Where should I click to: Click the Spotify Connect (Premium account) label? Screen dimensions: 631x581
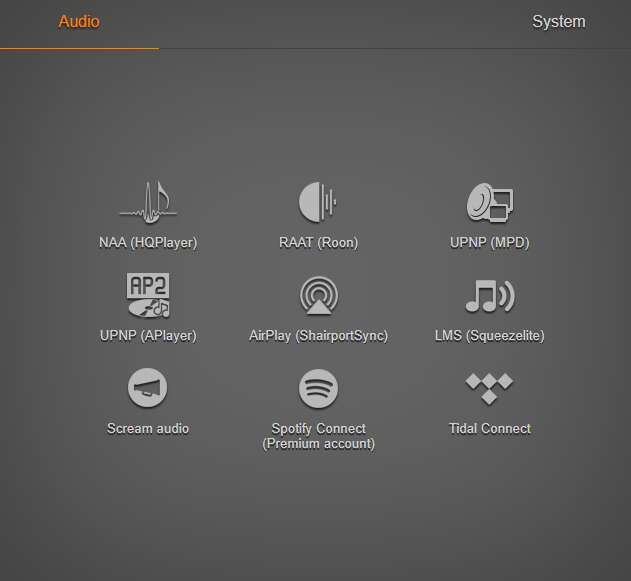click(x=318, y=436)
